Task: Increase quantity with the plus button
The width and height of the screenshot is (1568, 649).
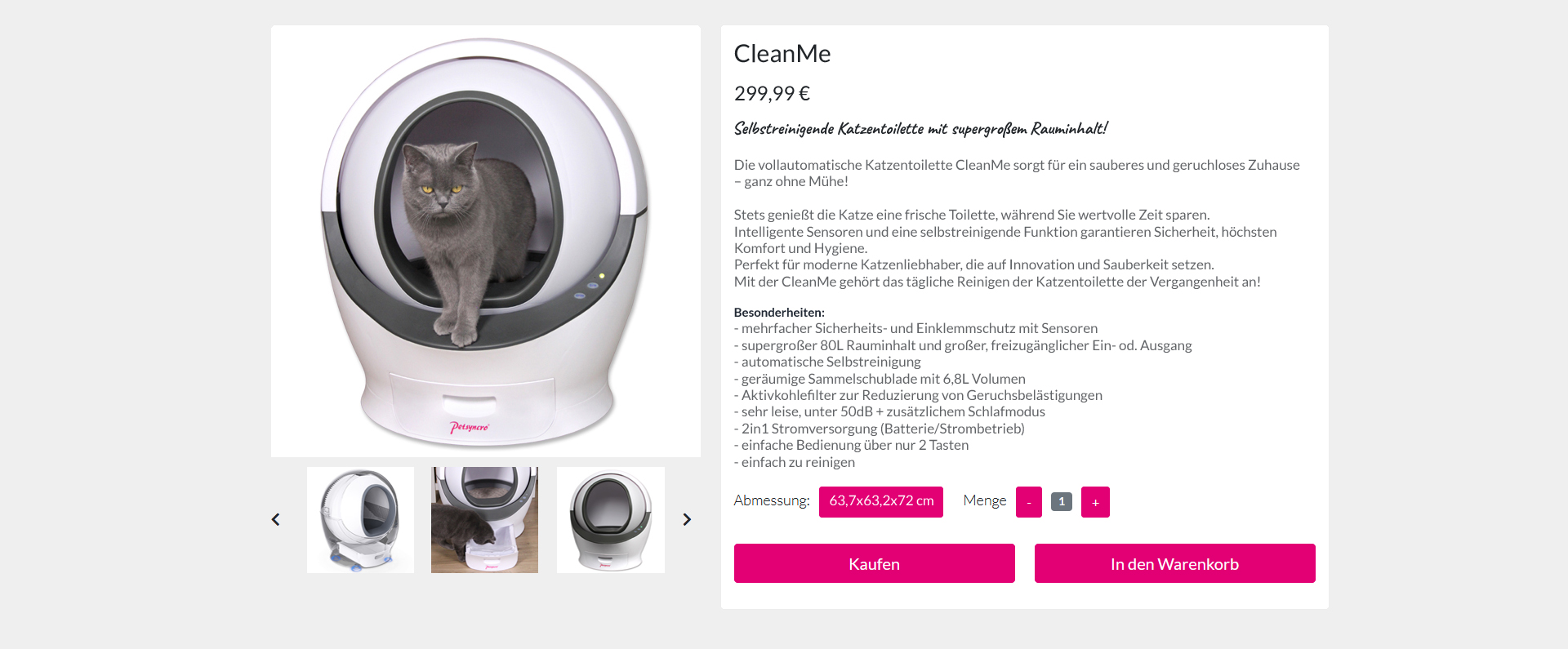Action: pos(1095,502)
